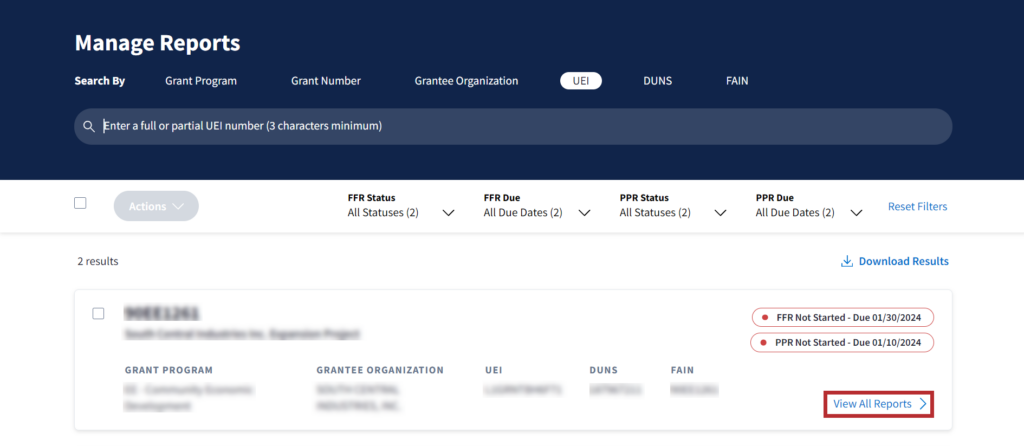Click the Reset Filters link

(x=917, y=207)
